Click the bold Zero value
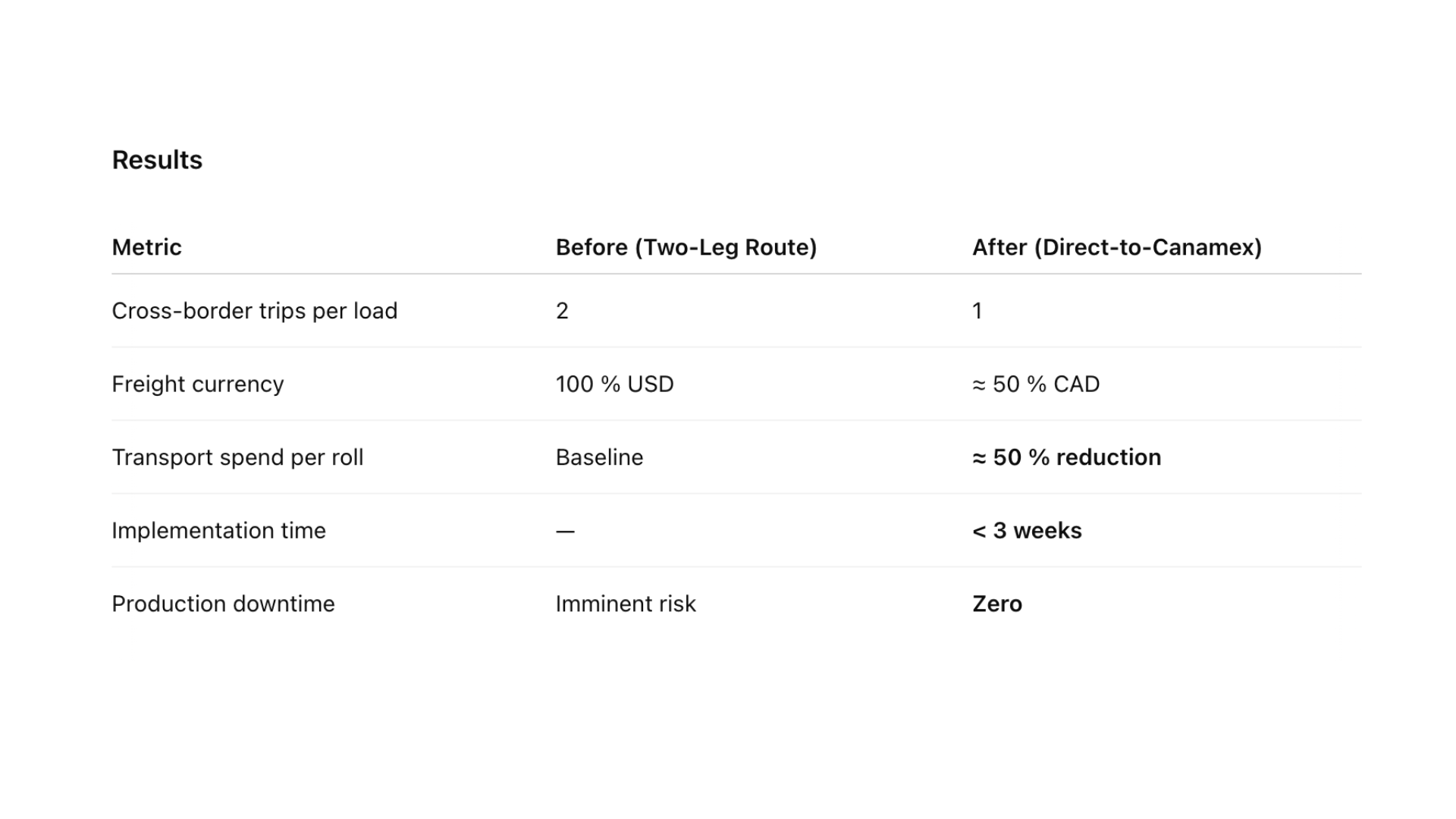 (x=997, y=604)
